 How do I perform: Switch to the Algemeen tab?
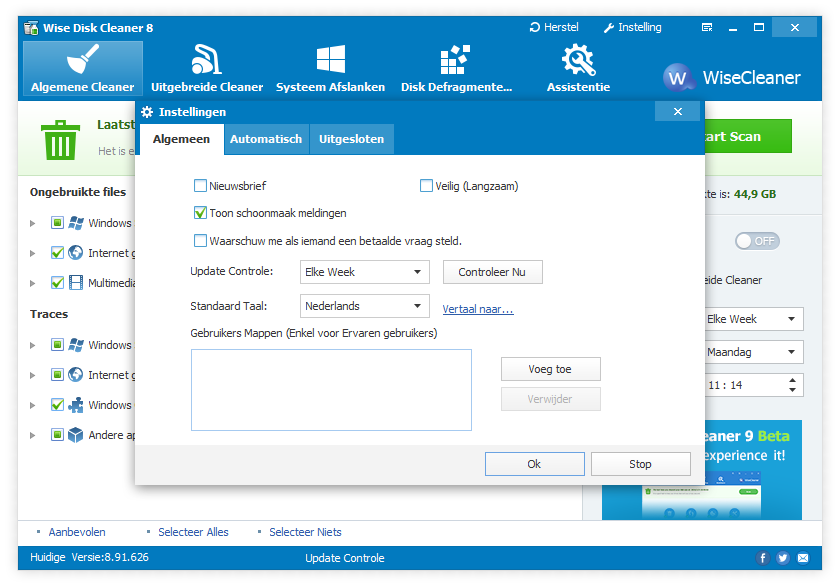pos(182,139)
